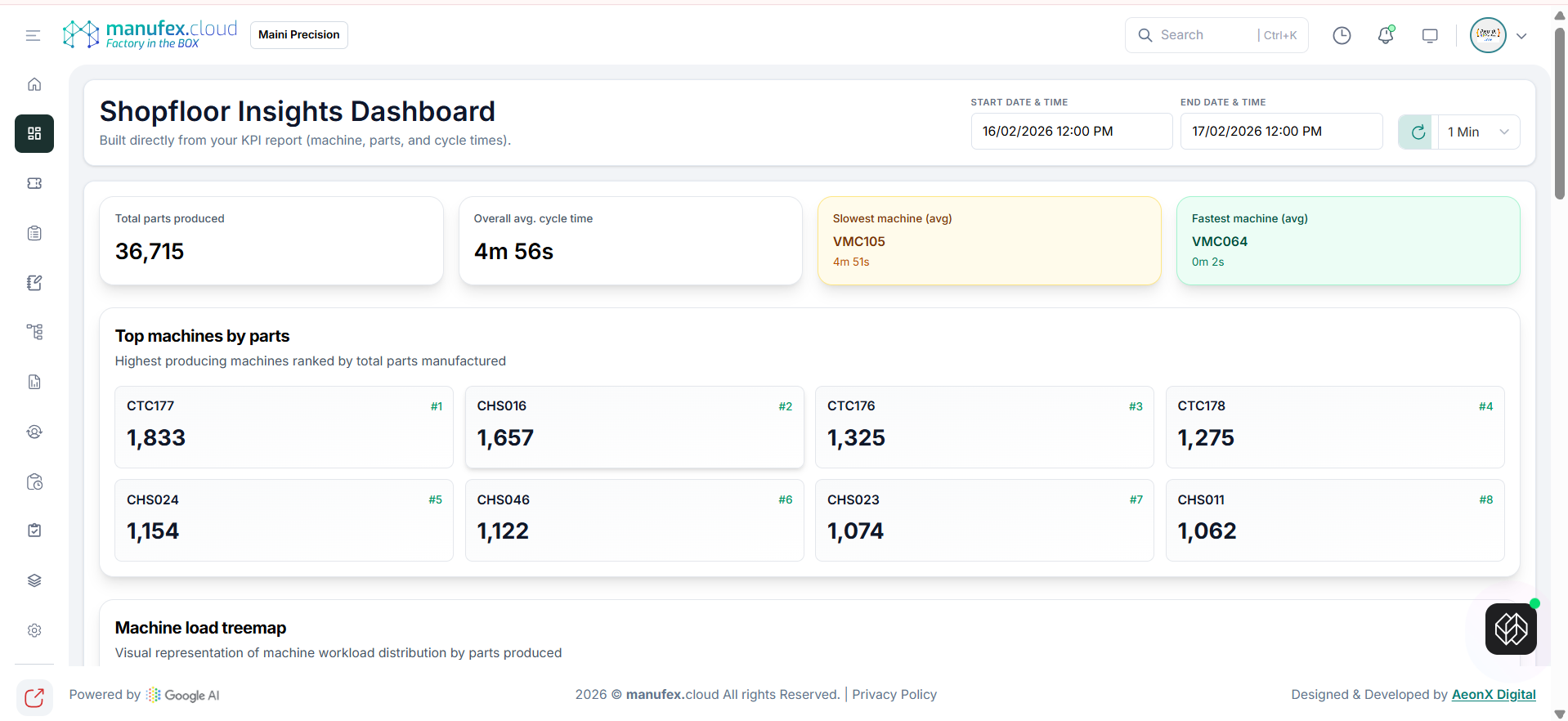Edit the Start Date & Time field

click(1071, 132)
